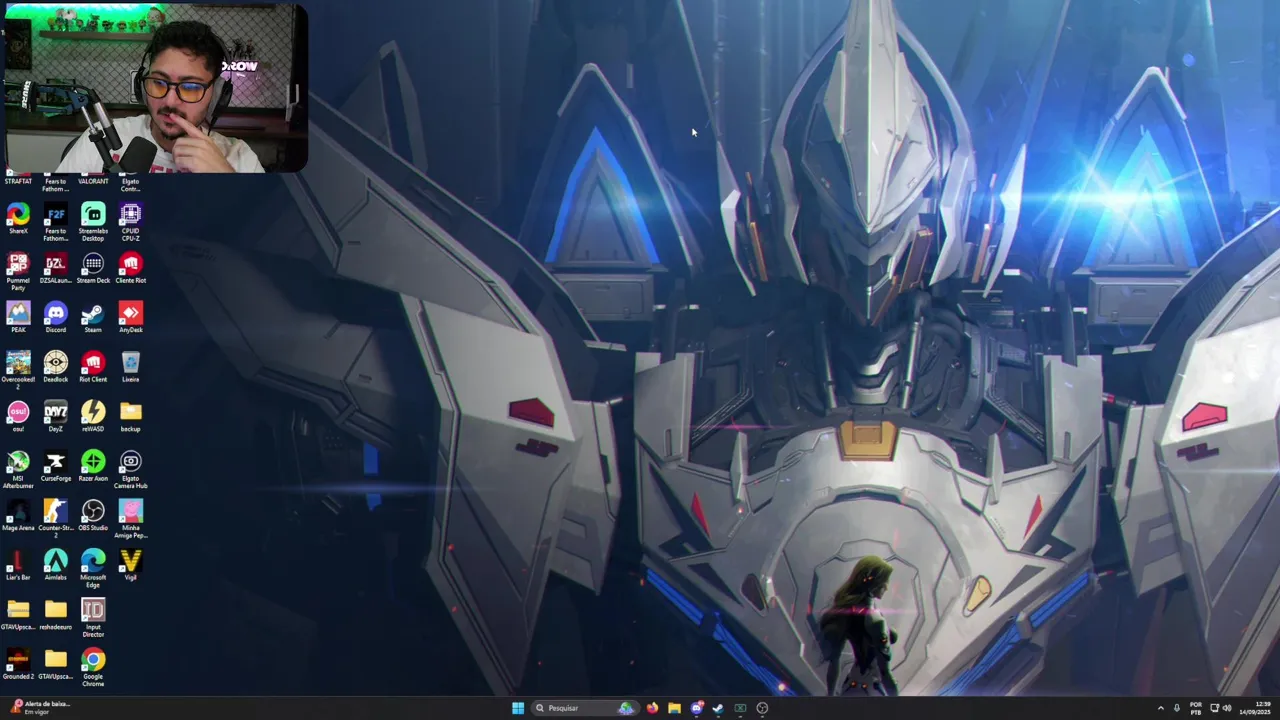
Task: Click the microphone icon in system tray
Action: coord(1176,708)
